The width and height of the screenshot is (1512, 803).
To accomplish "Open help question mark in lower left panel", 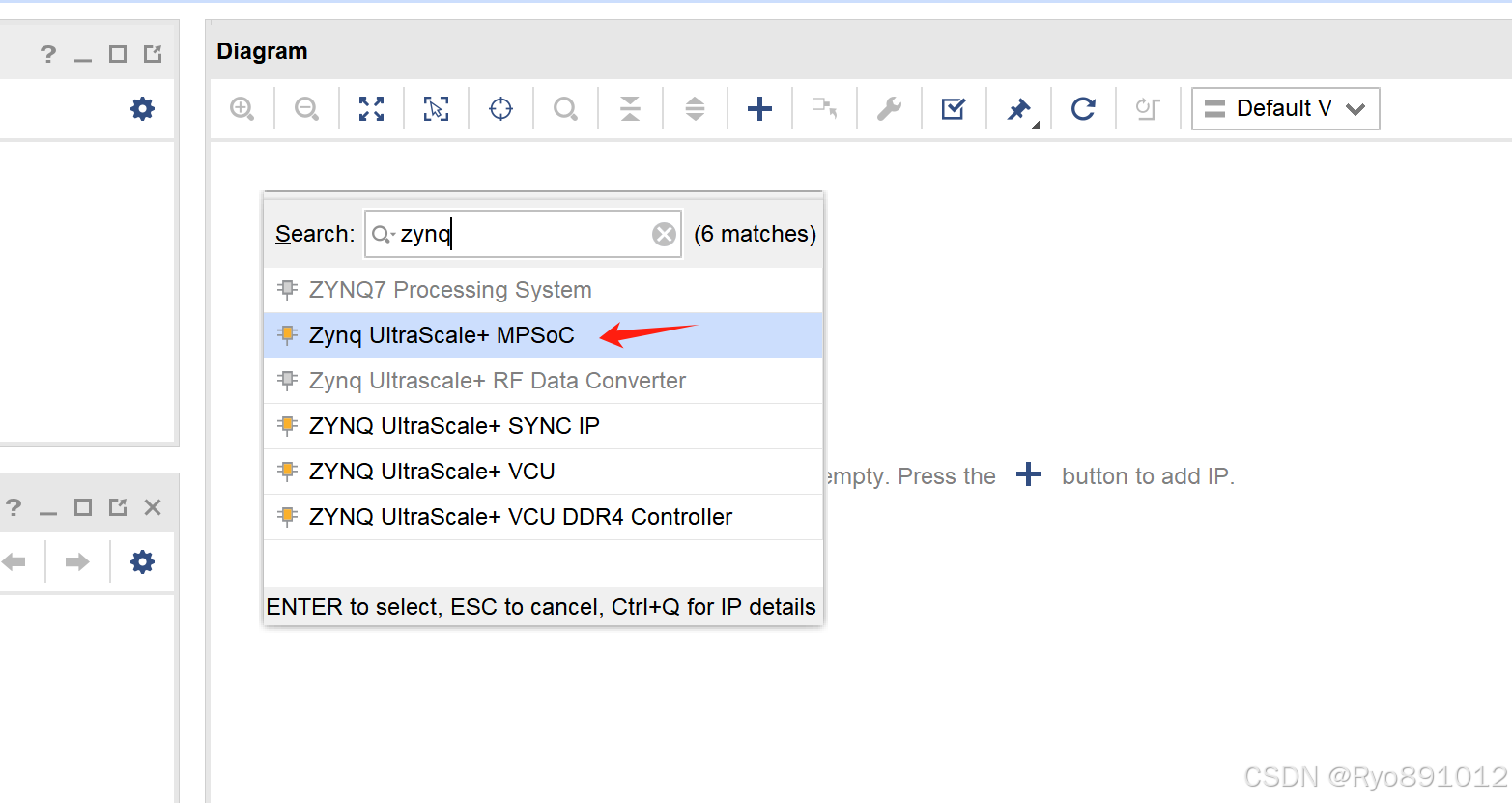I will click(x=14, y=507).
